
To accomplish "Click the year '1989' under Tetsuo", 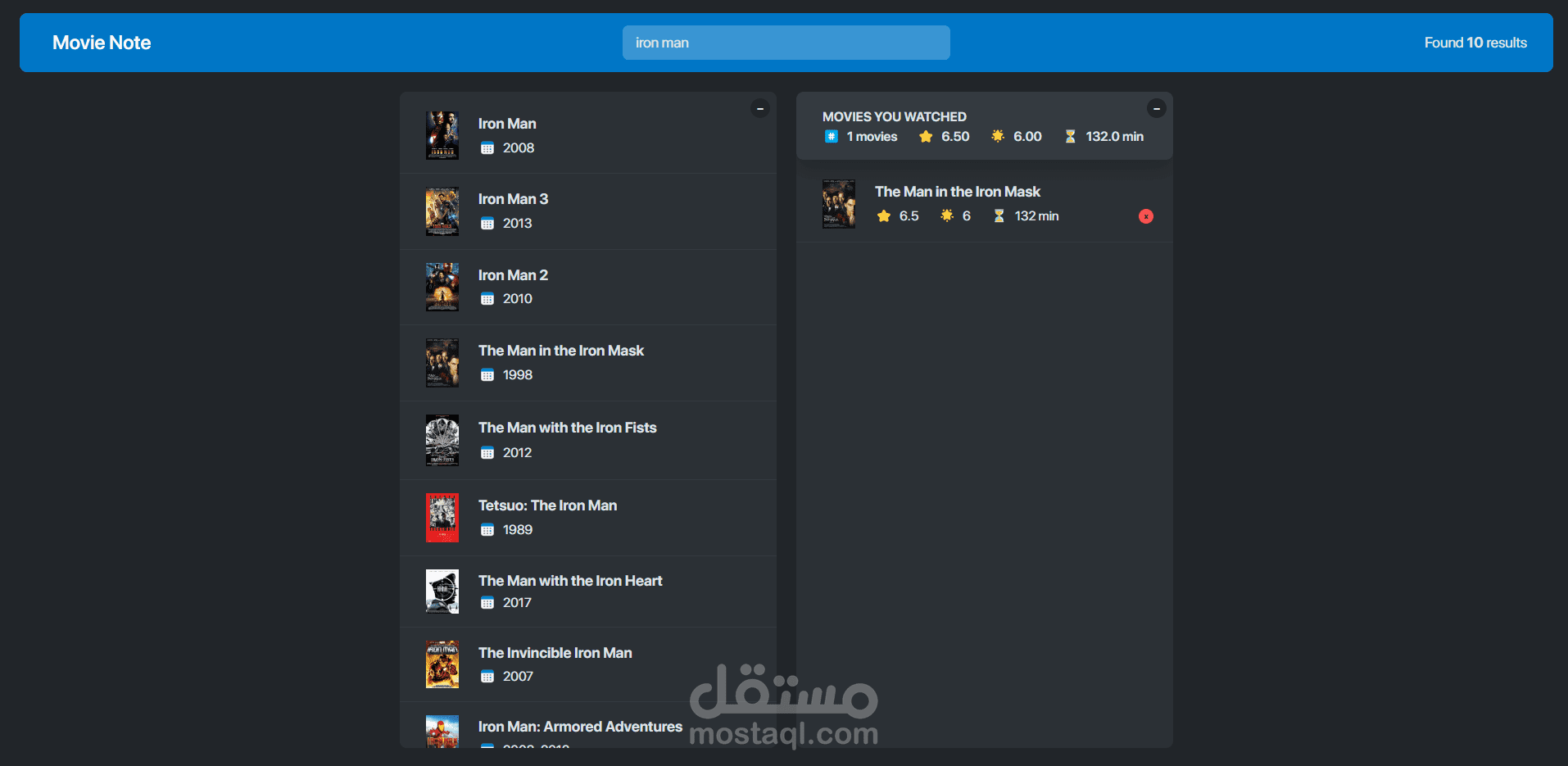I will click(518, 530).
